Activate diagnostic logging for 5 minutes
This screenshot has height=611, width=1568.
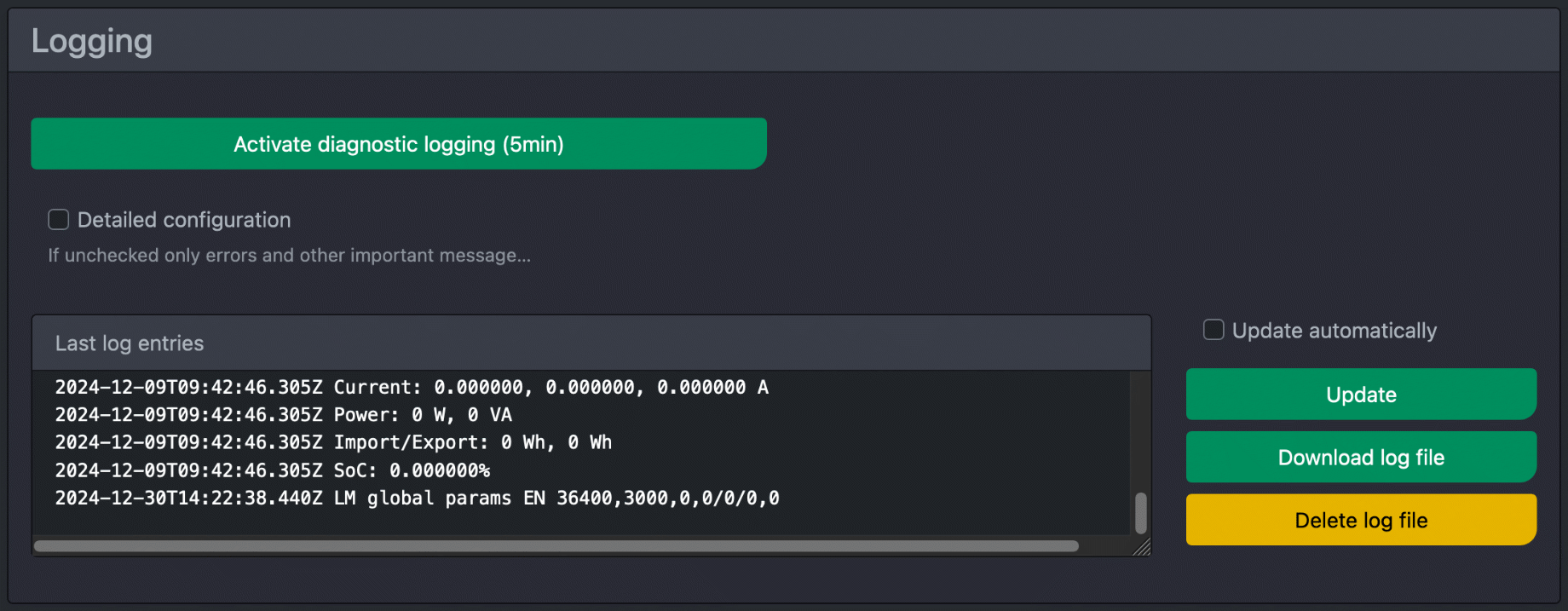click(x=398, y=143)
